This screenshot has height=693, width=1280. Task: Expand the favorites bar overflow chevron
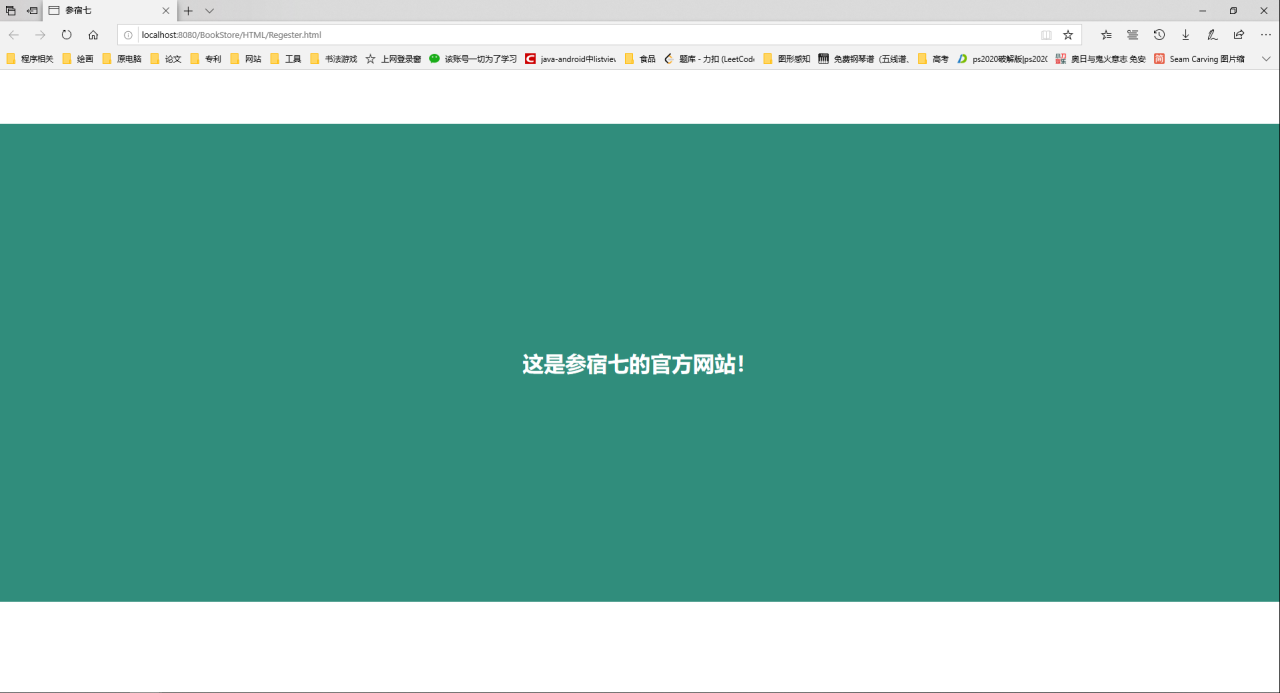coord(1266,59)
